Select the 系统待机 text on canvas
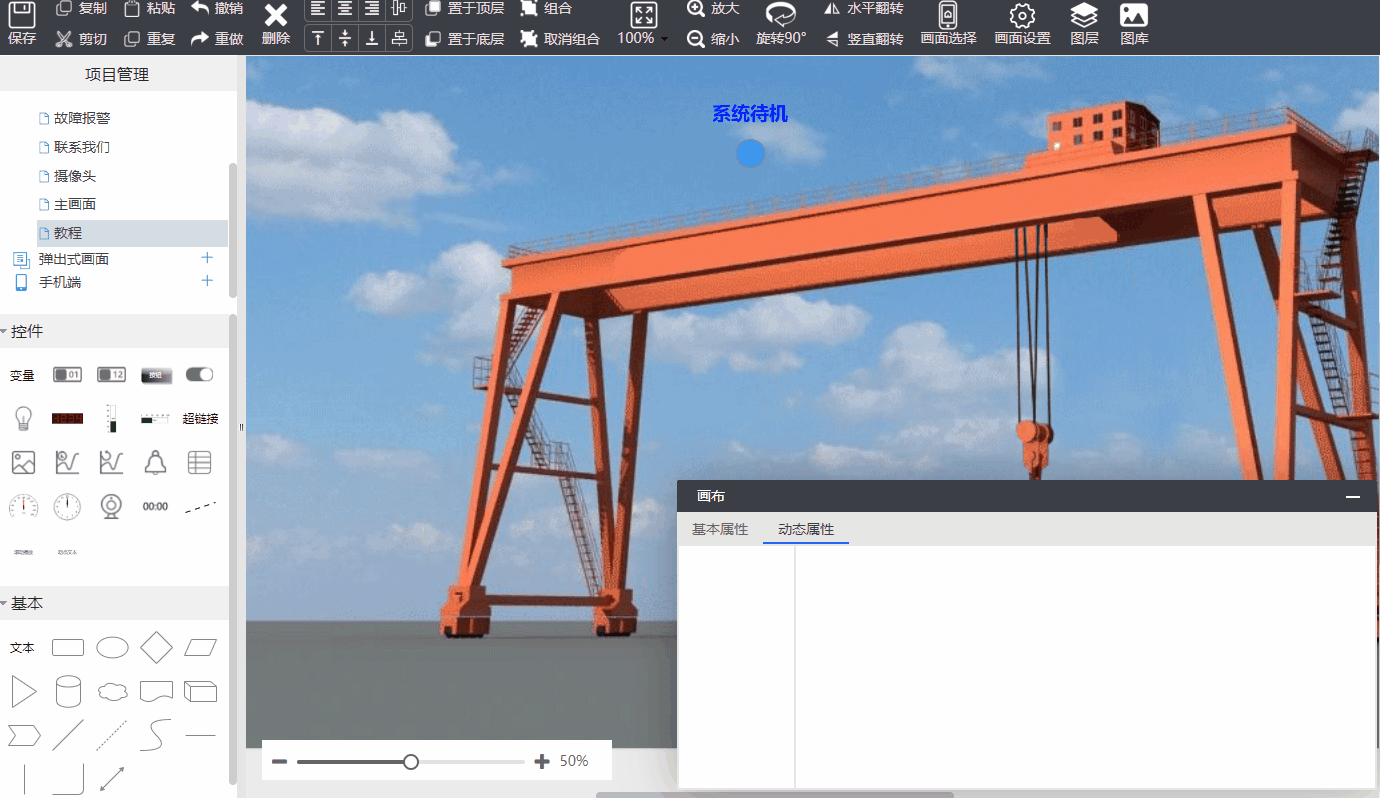Image resolution: width=1380 pixels, height=798 pixels. 750,114
